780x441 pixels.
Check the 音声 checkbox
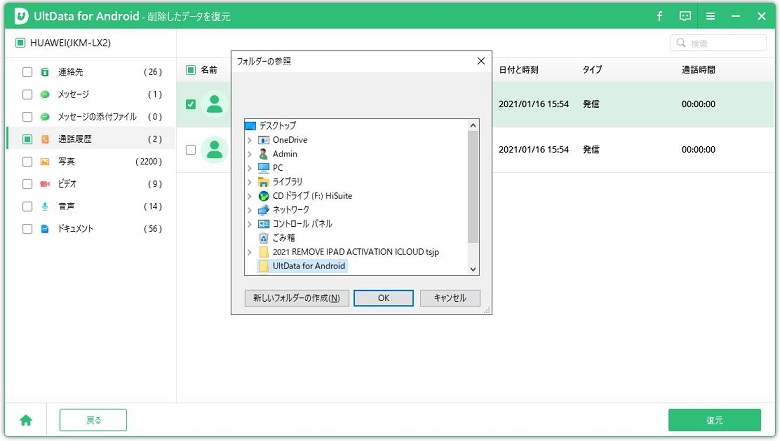pos(27,206)
